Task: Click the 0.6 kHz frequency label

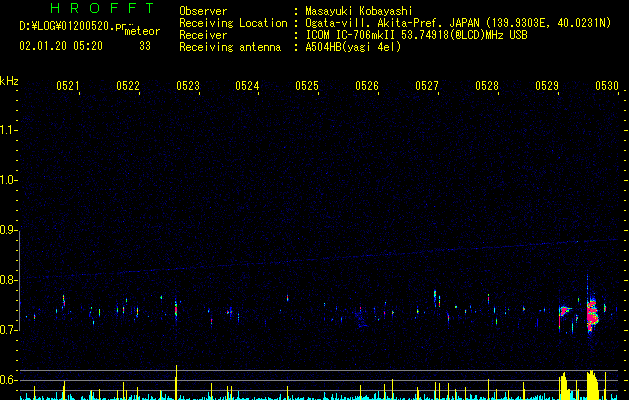Action: [8, 380]
